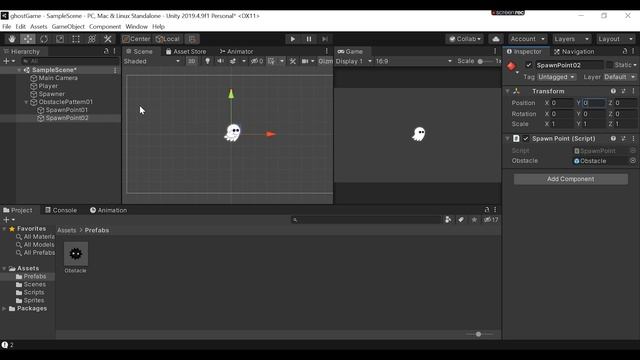Open Spawn Point script three-dot menu

[633, 138]
